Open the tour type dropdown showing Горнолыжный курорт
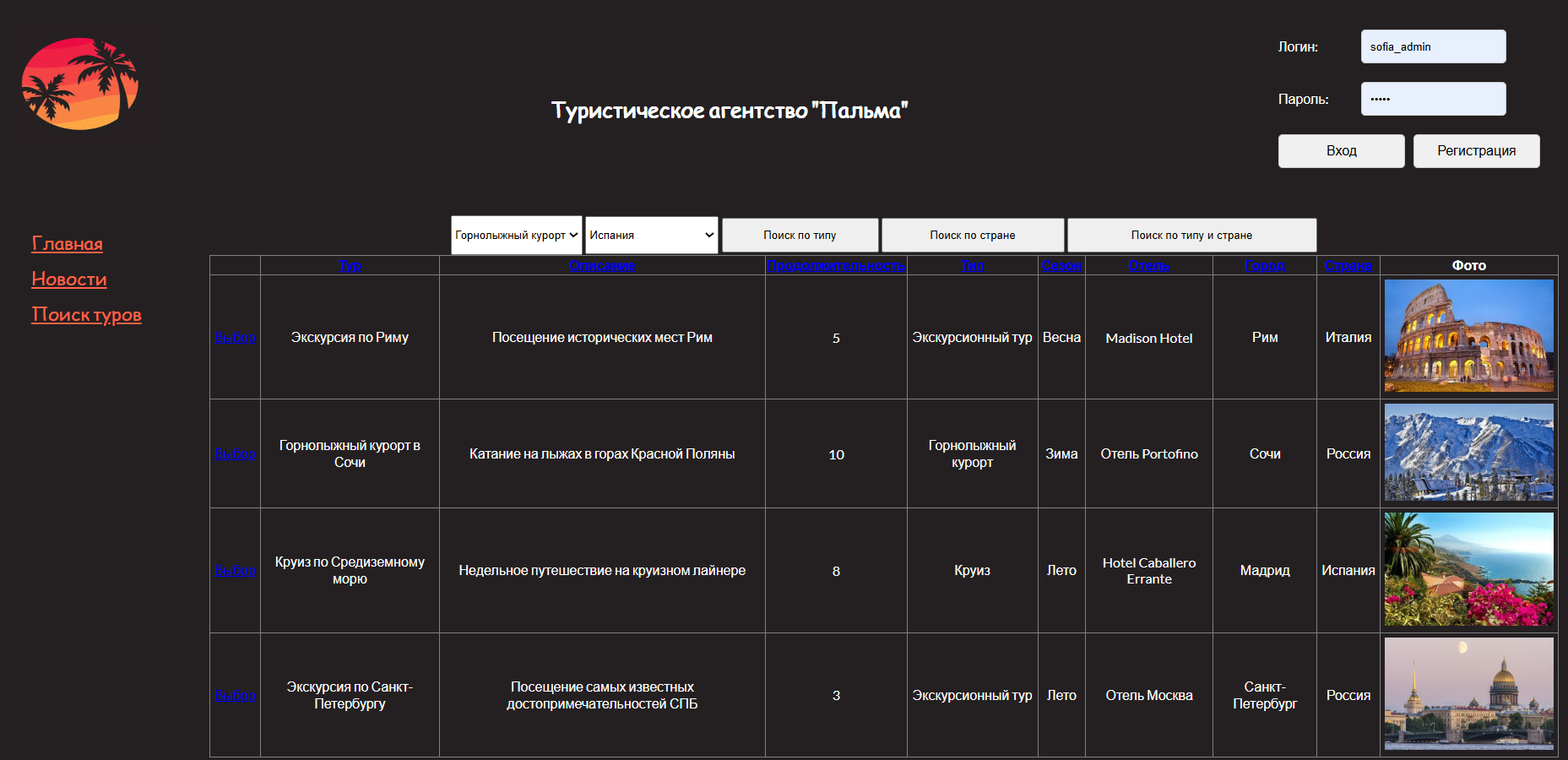1568x760 pixels. [x=517, y=235]
